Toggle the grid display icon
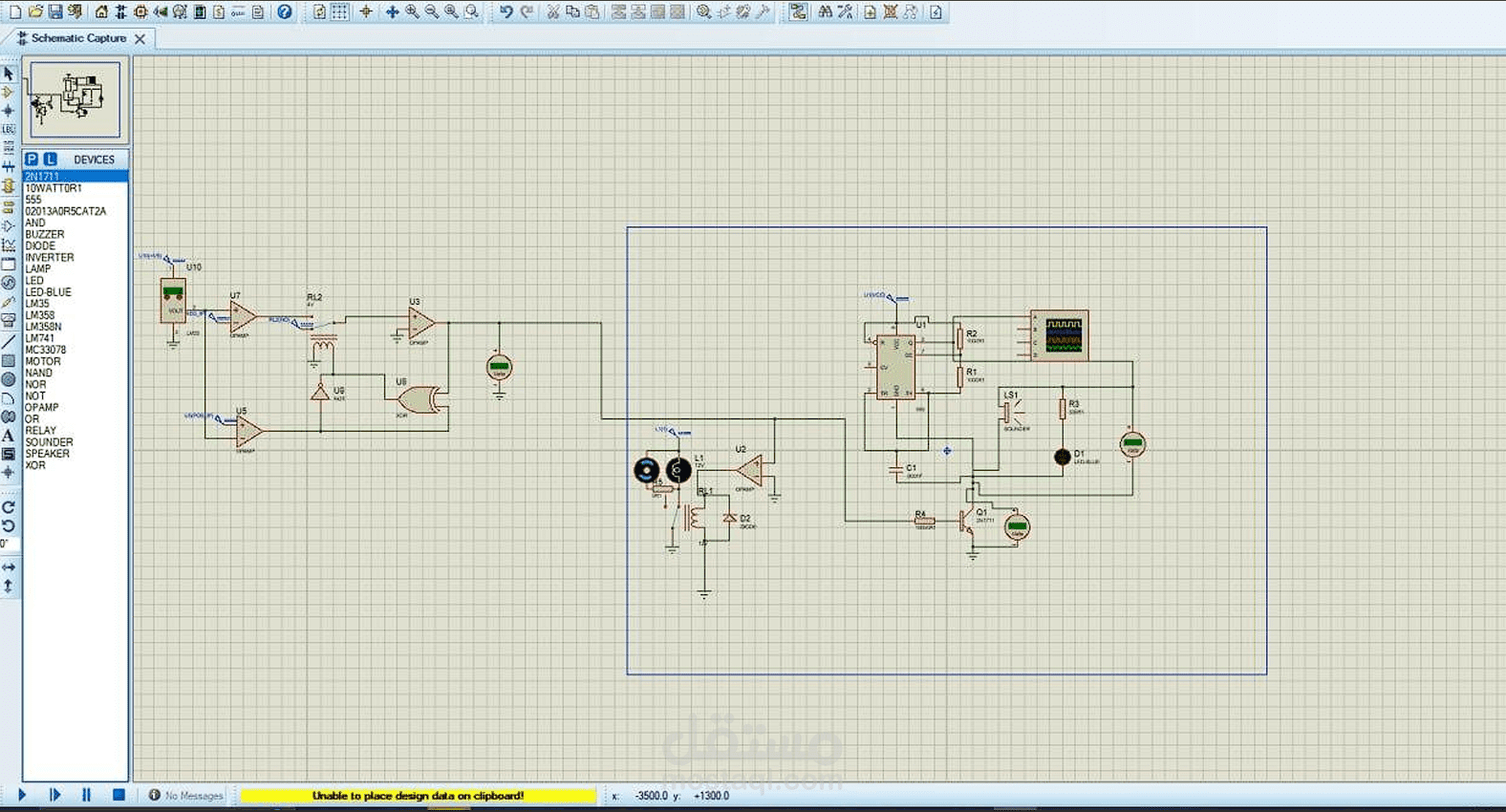1506x812 pixels. [x=339, y=11]
